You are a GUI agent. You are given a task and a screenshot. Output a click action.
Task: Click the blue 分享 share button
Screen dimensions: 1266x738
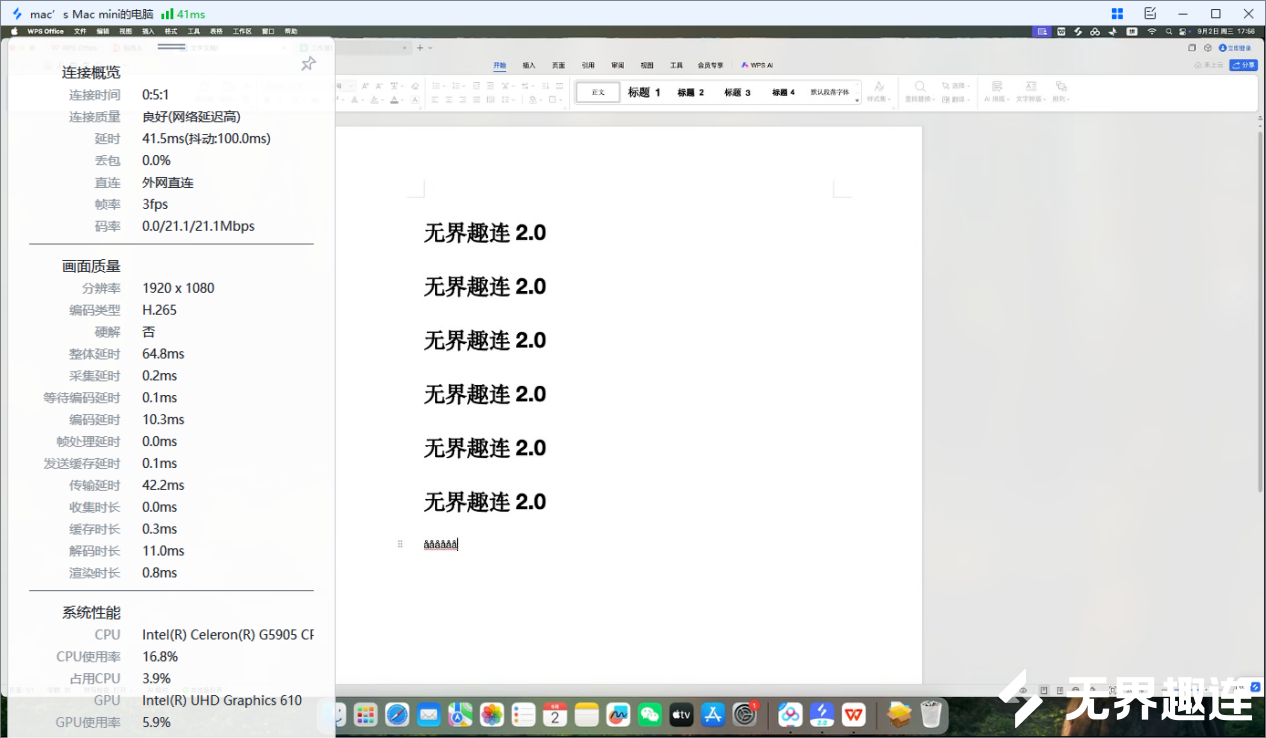coord(1244,65)
